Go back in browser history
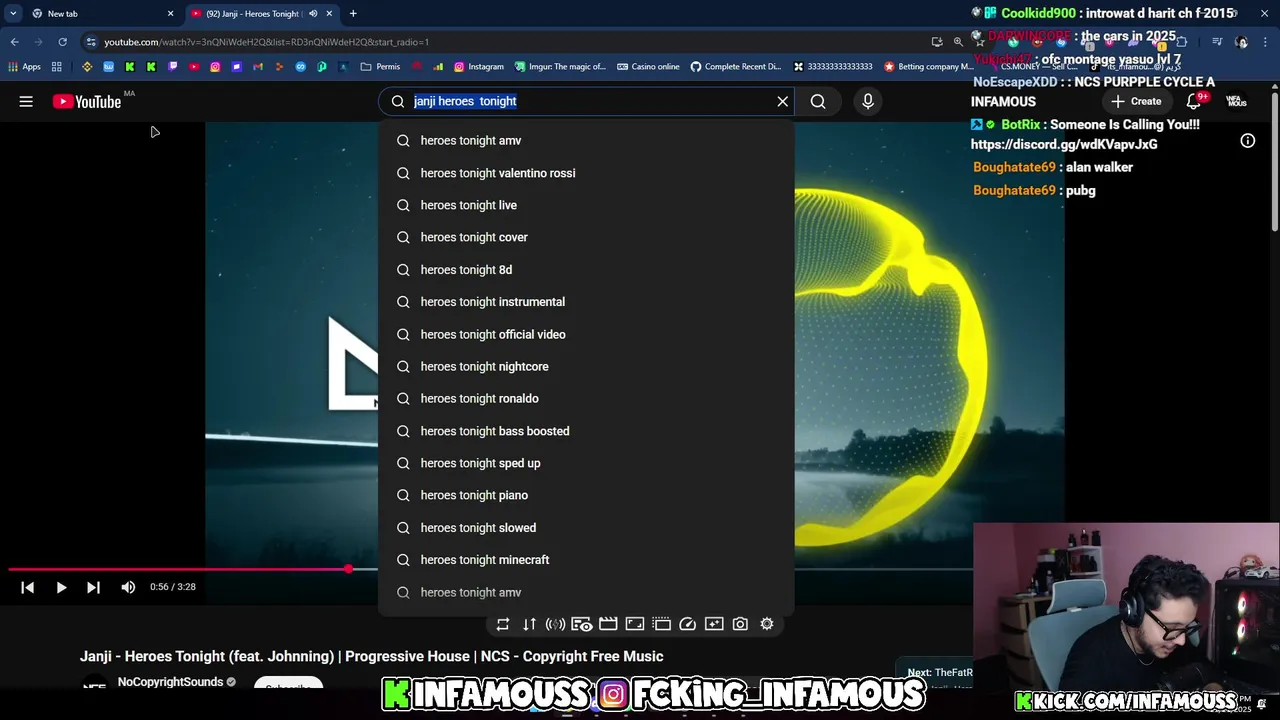This screenshot has height=720, width=1280. tap(15, 42)
